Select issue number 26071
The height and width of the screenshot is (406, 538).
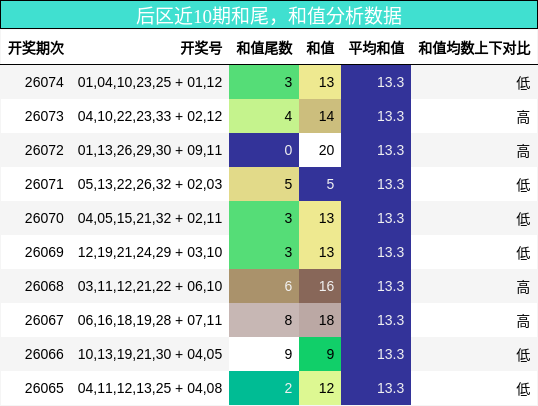pos(44,184)
